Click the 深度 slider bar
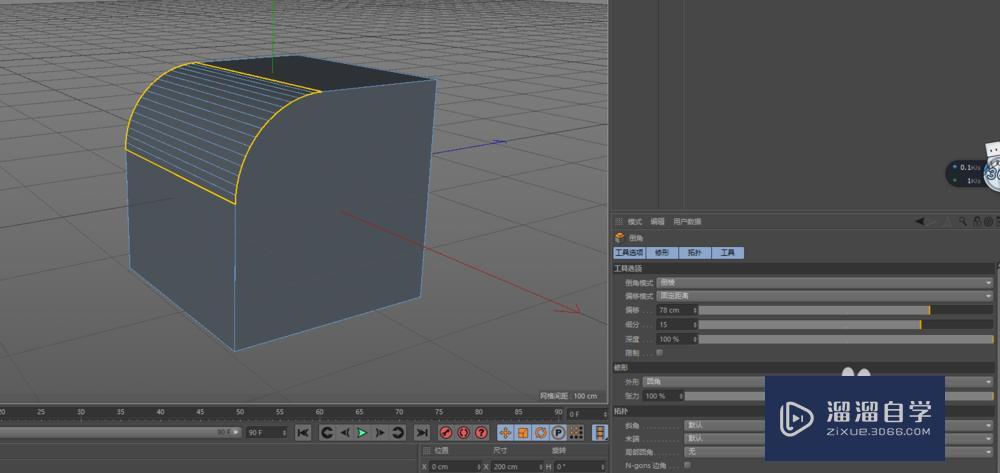Viewport: 1000px width, 473px height. coord(846,339)
